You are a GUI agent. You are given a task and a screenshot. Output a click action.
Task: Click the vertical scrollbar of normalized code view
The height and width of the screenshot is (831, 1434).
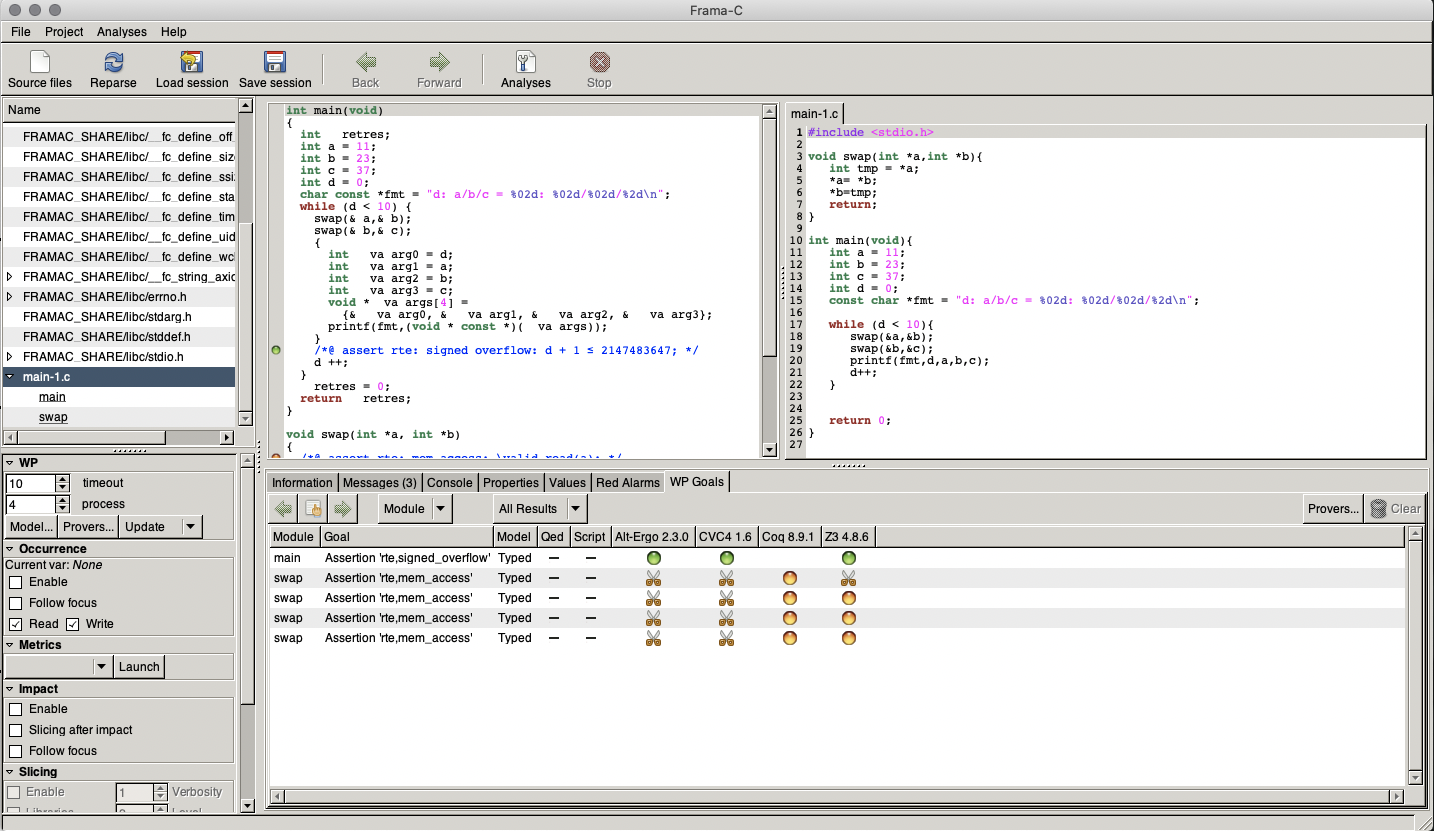point(770,280)
